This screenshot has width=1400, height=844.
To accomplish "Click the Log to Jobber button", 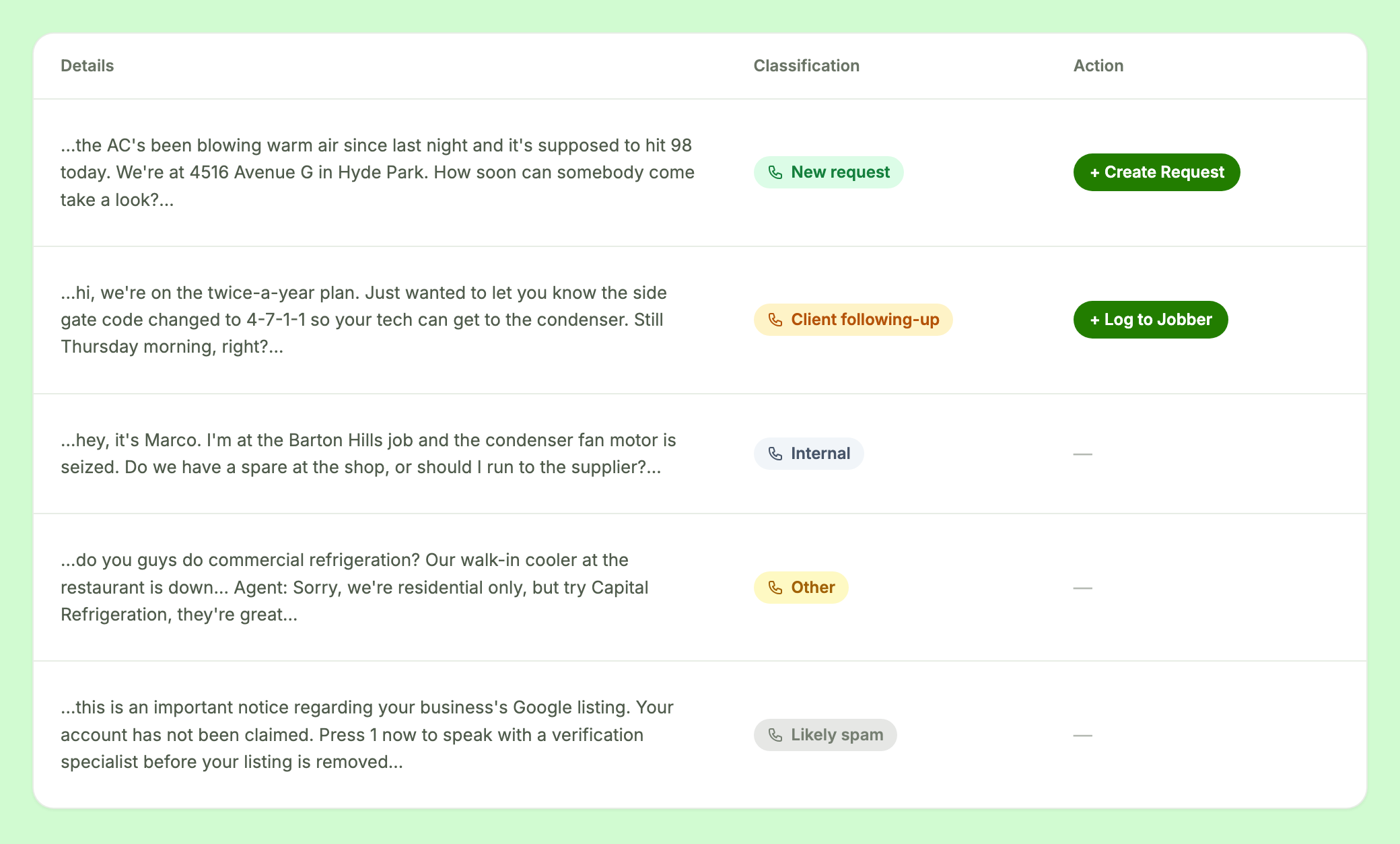I will click(1150, 320).
